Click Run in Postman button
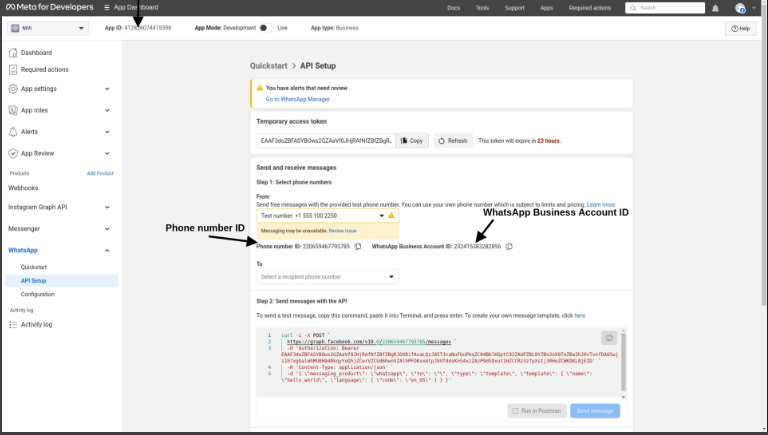768x435 pixels. click(x=537, y=411)
